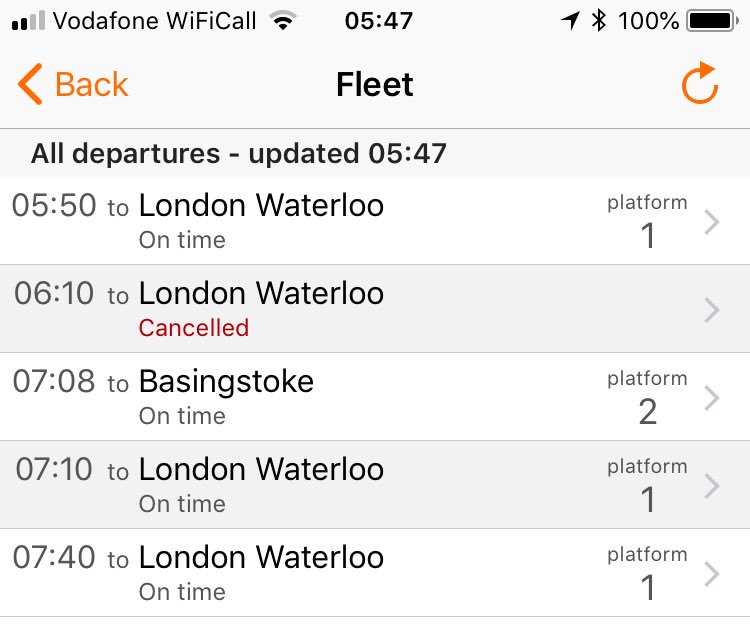Open the 05:50 London Waterloo departure
This screenshot has height=624, width=750.
point(261,206)
